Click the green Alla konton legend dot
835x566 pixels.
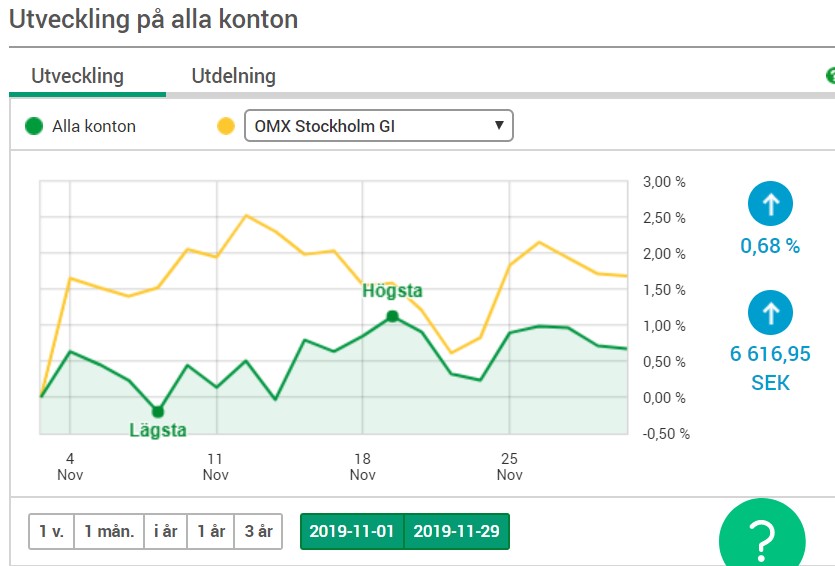coord(35,126)
